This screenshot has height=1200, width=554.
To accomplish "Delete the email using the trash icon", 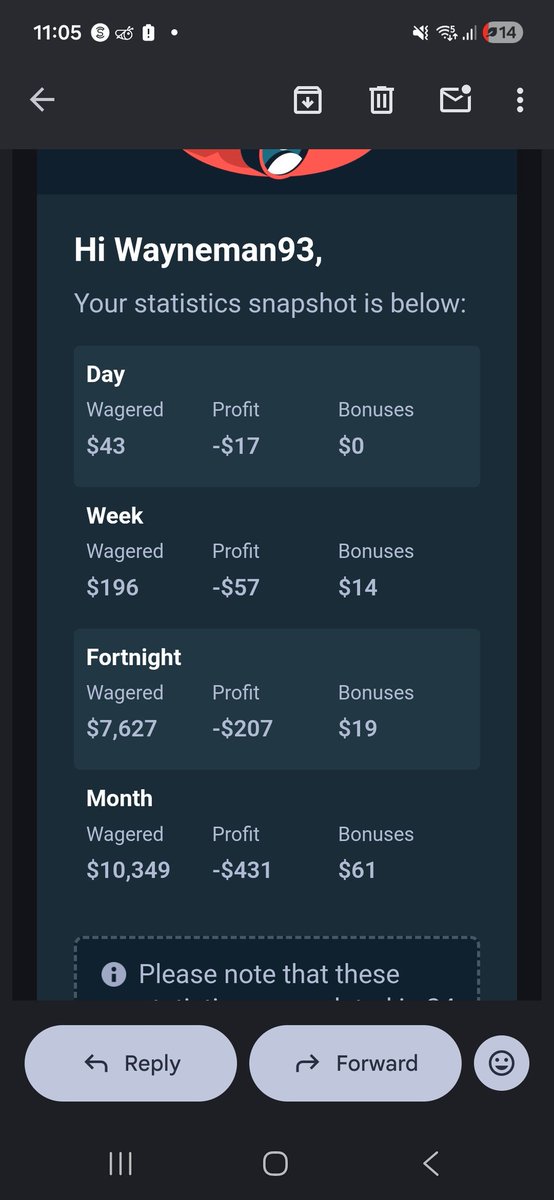I will 381,99.
